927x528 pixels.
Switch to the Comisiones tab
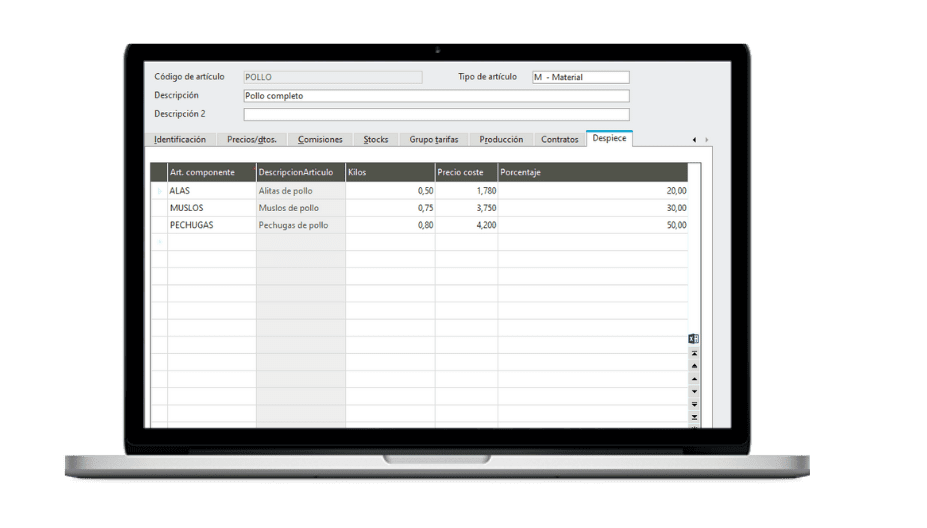[320, 140]
